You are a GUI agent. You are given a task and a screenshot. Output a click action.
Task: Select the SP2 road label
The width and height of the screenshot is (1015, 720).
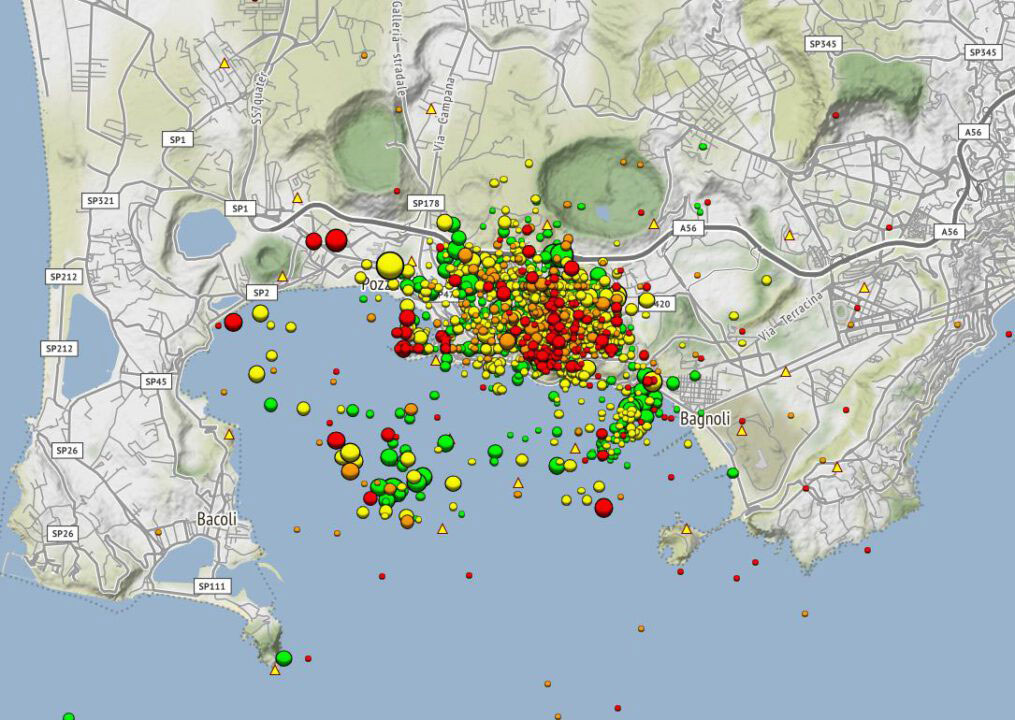tap(261, 293)
